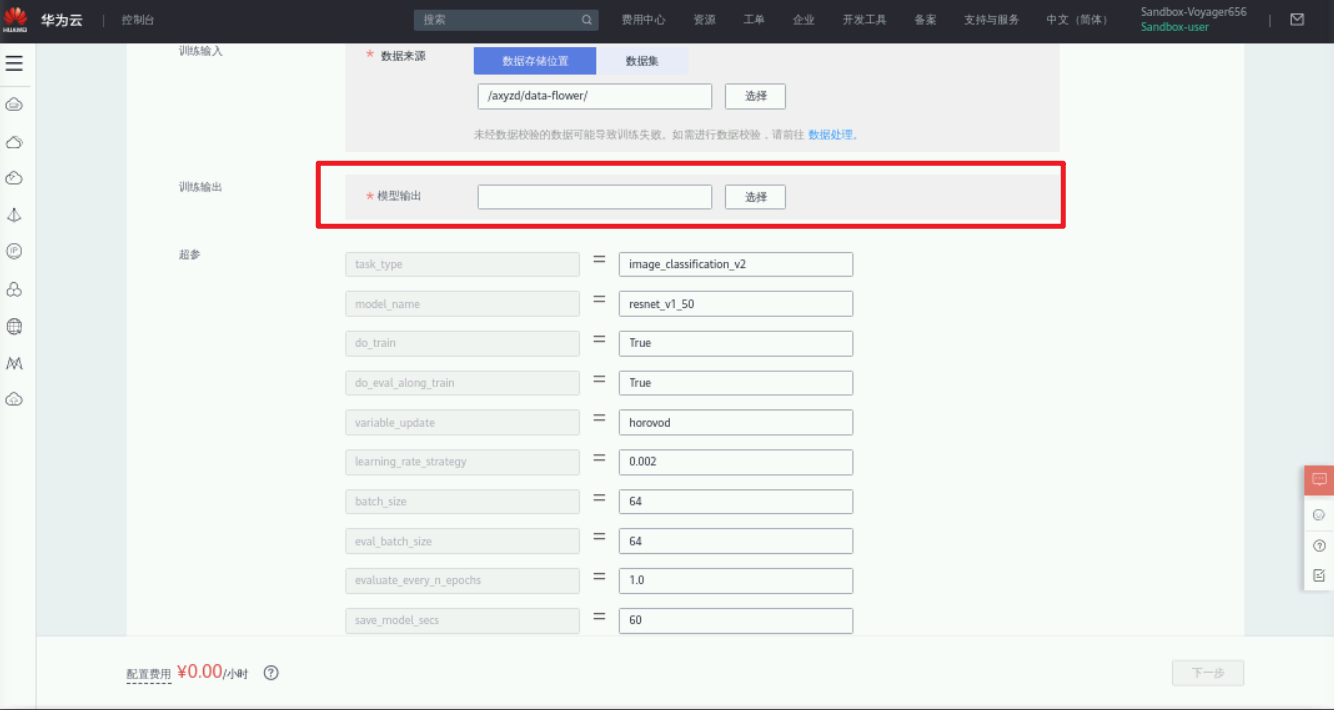This screenshot has width=1334, height=710.
Task: Open the 中文(简体) language dropdown
Action: [1078, 20]
